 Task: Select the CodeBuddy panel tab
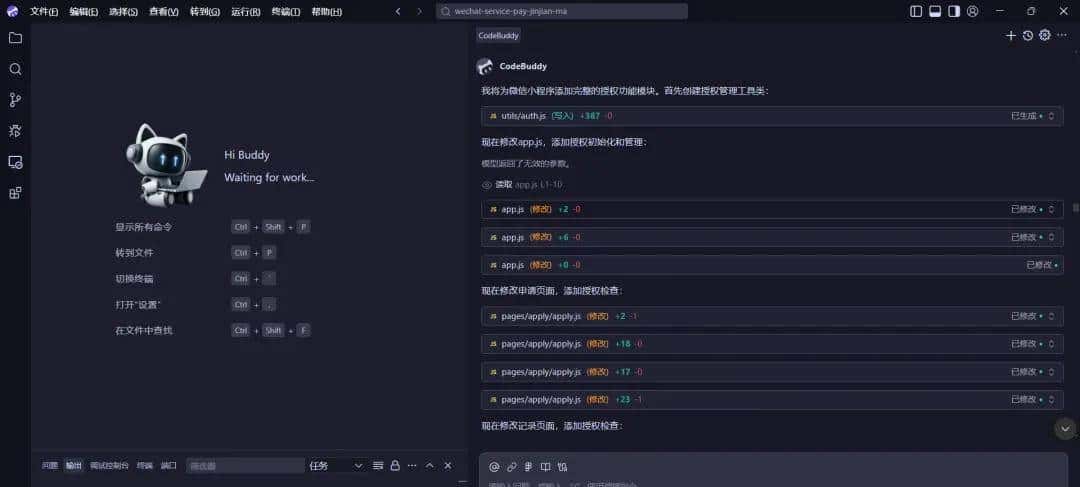(x=499, y=35)
